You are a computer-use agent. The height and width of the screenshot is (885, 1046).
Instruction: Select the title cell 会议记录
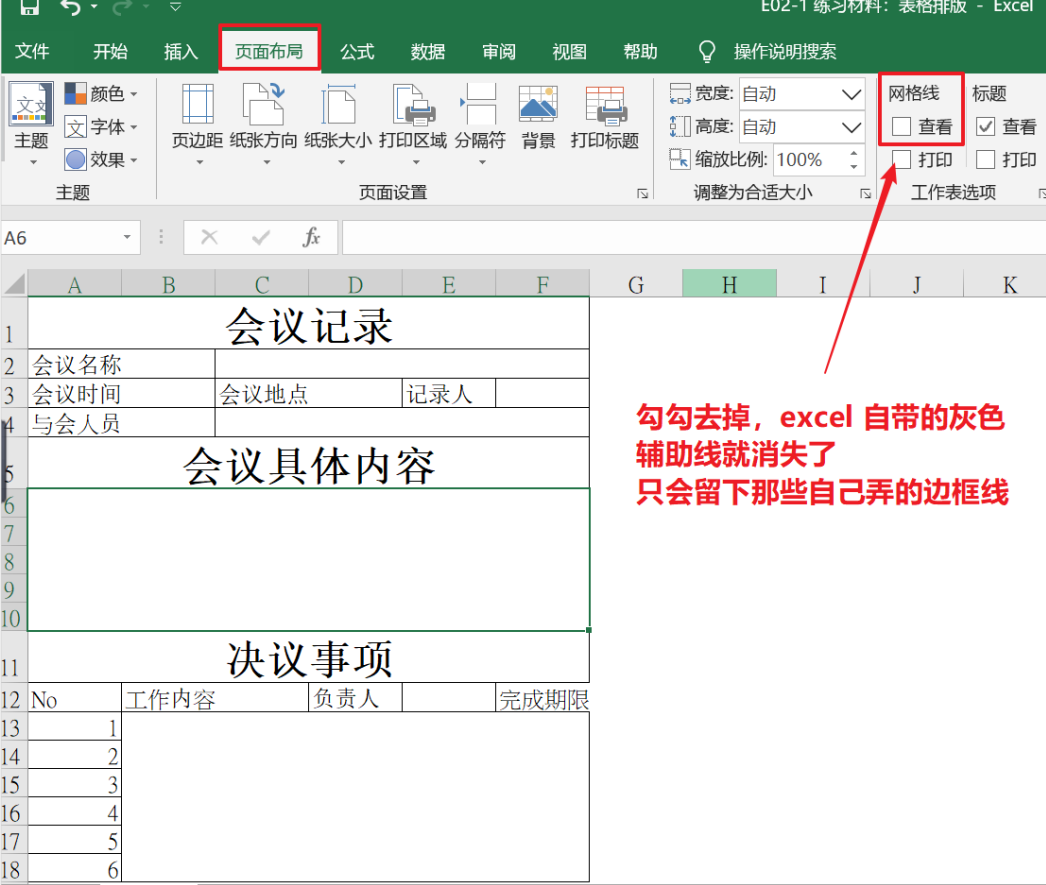[x=309, y=325]
